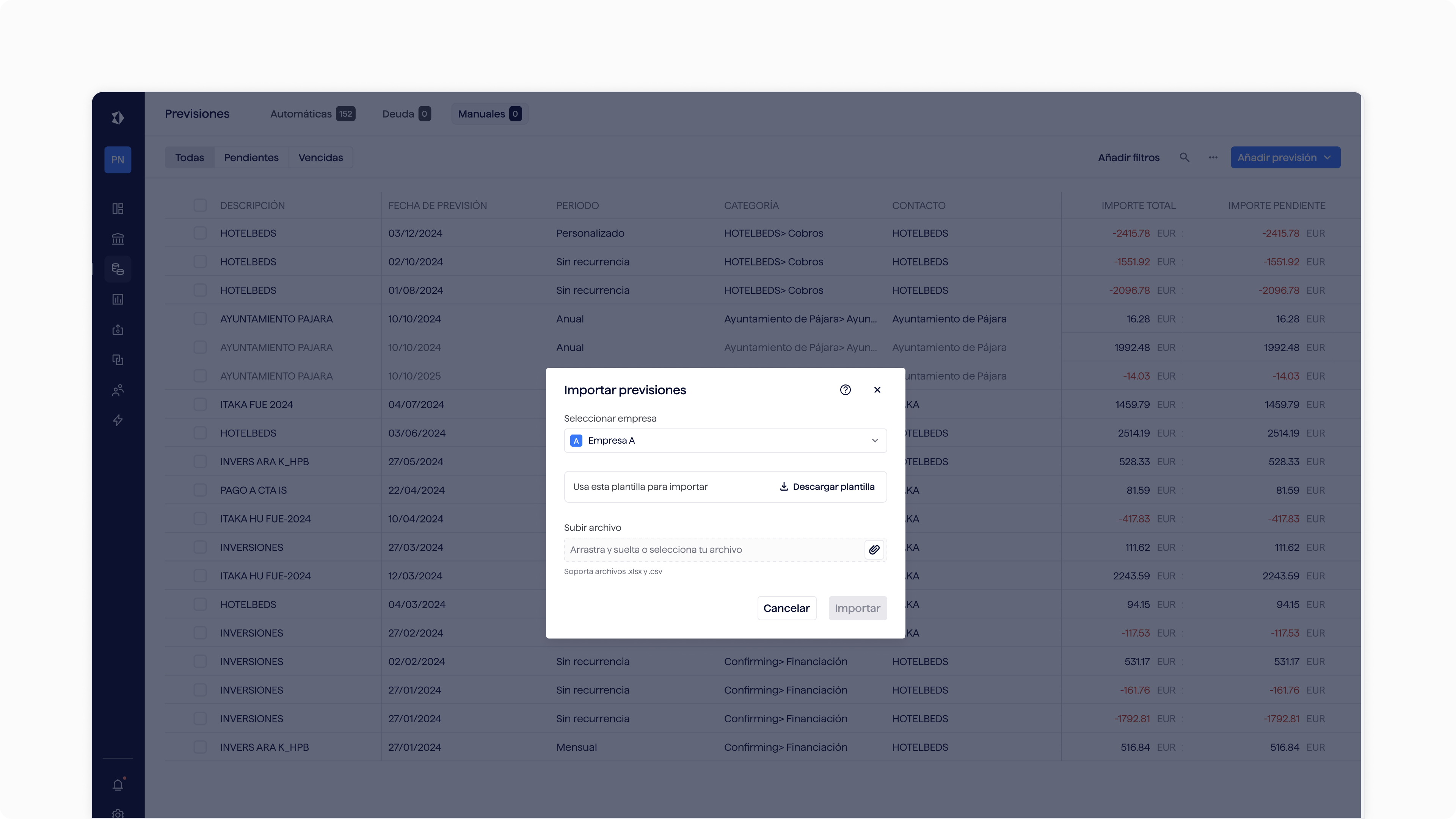This screenshot has width=1456, height=819.
Task: Open the reports chart sidebar icon
Action: 118,300
